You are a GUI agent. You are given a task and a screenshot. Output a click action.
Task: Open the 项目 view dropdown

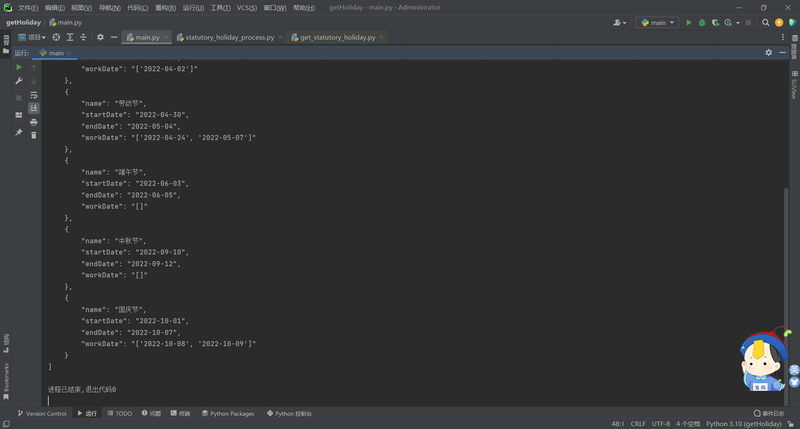32,37
